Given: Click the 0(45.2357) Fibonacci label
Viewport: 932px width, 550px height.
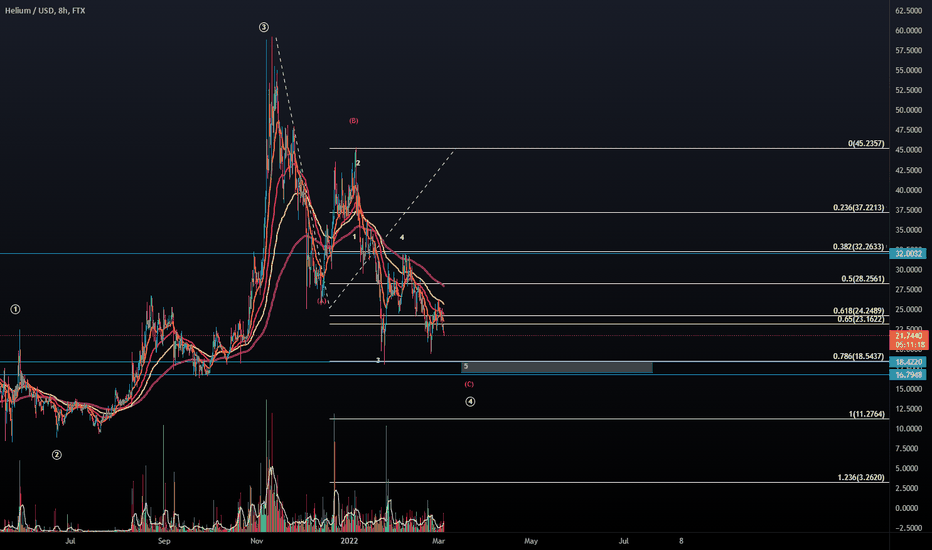Looking at the screenshot, I should coord(866,144).
